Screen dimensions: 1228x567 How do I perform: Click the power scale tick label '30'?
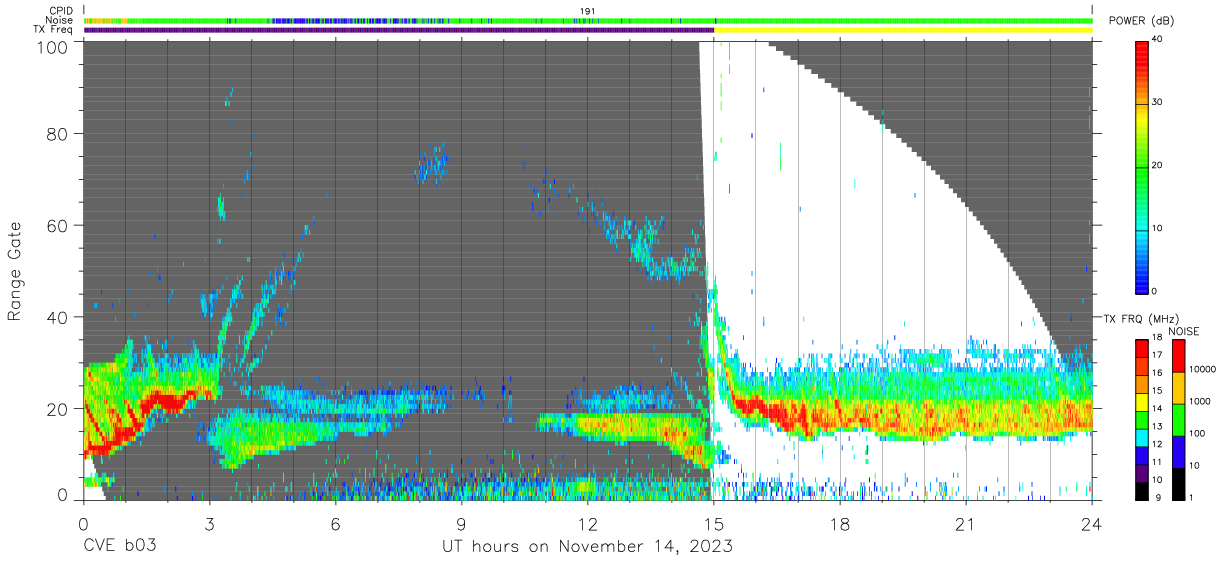(1157, 102)
